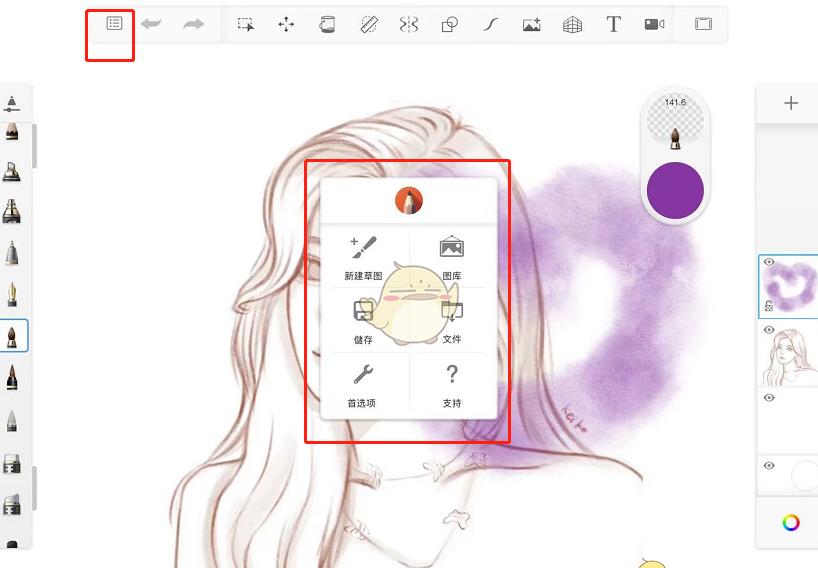Select the Flood Fill bucket tool
This screenshot has height=568, width=818.
pos(327,24)
